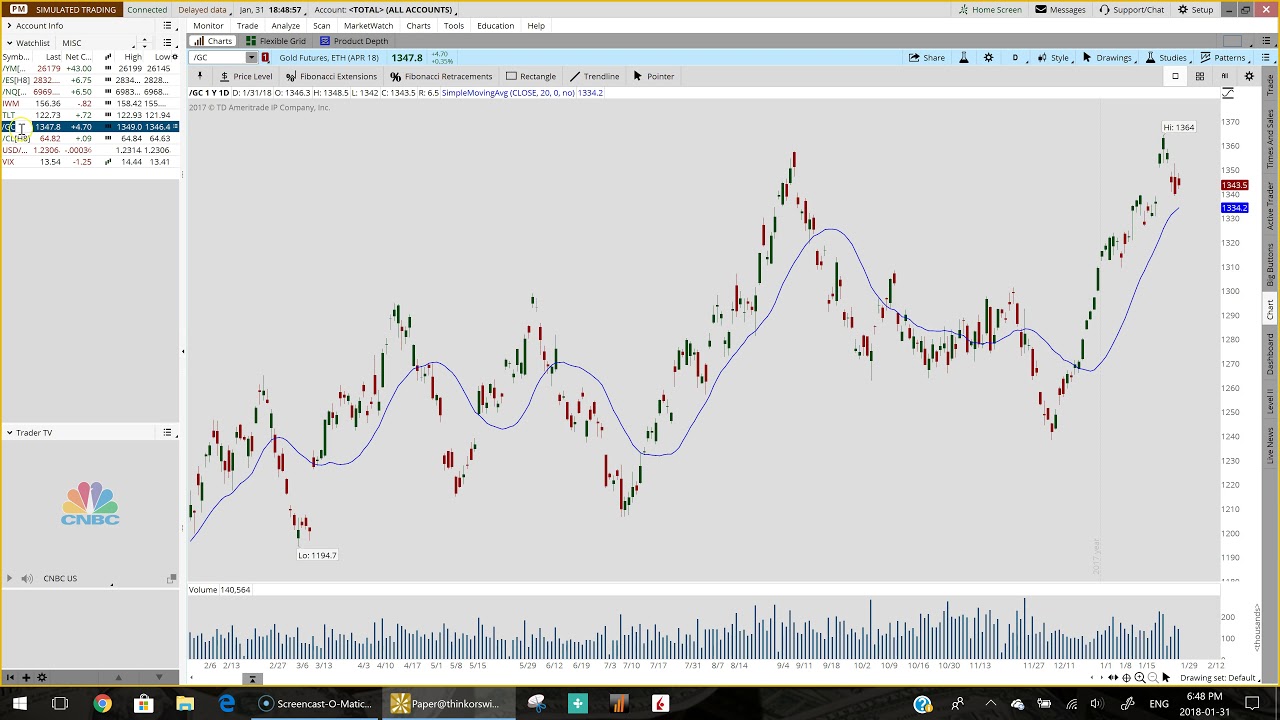Screen dimensions: 1280x720
Task: Open the Help tab
Action: point(536,26)
